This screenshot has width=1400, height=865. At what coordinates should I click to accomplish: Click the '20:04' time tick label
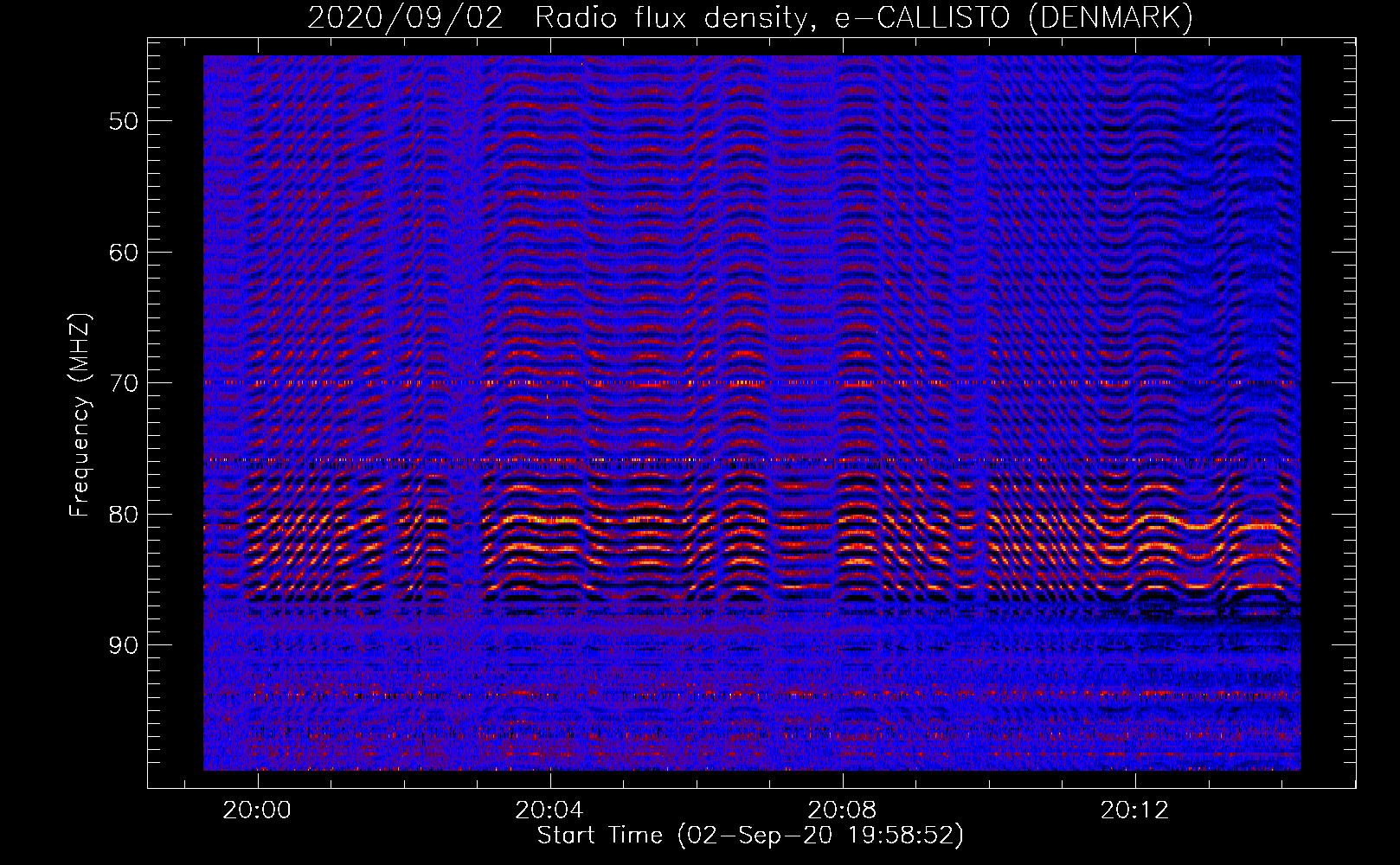pyautogui.click(x=549, y=811)
